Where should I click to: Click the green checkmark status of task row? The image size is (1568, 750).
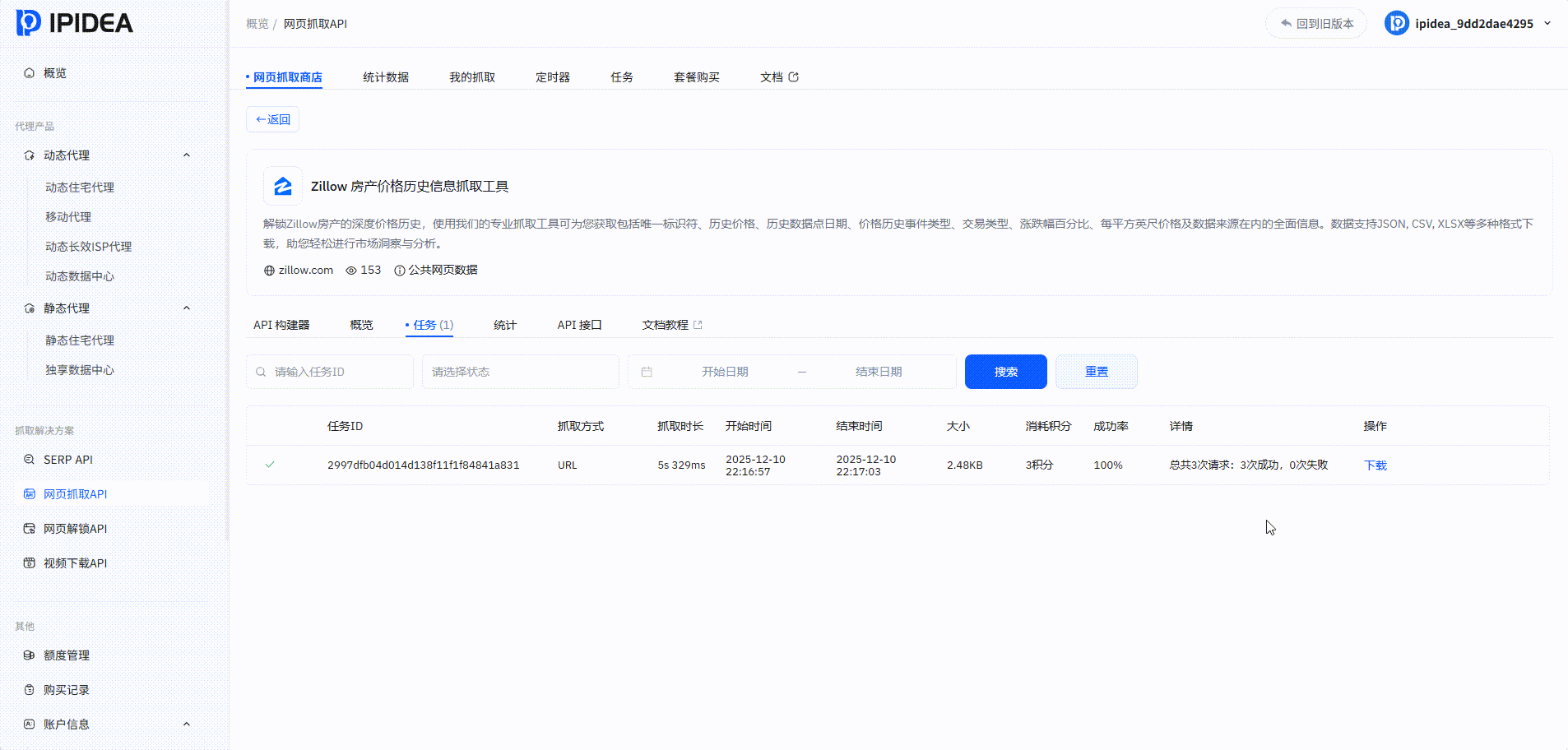[x=270, y=465]
